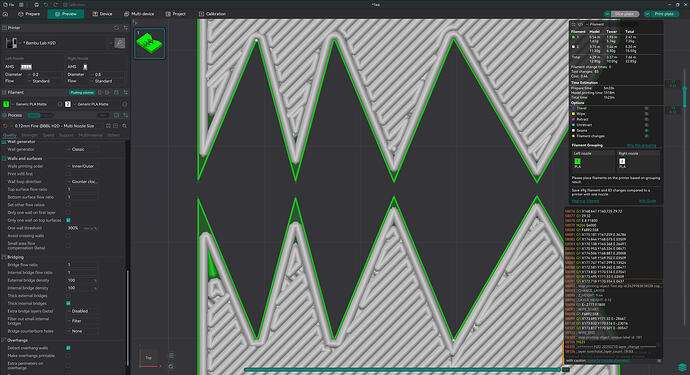Toggle Seams visibility in Options list
This screenshot has width=690, height=375.
[x=646, y=130]
